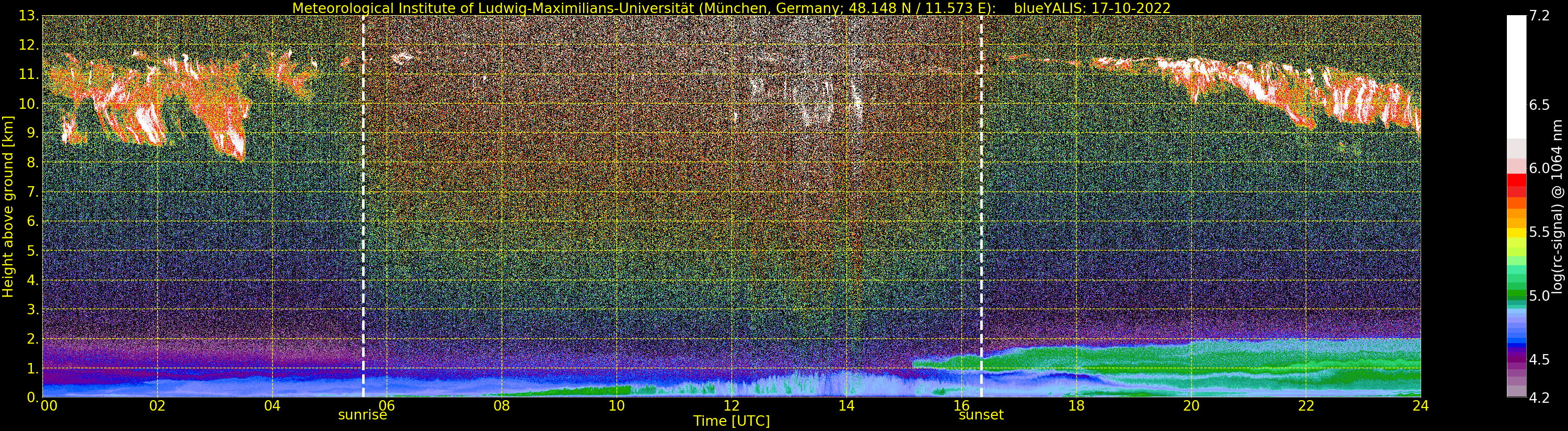1568x431 pixels.
Task: Click the height axis tick '8.'
Action: pos(33,163)
